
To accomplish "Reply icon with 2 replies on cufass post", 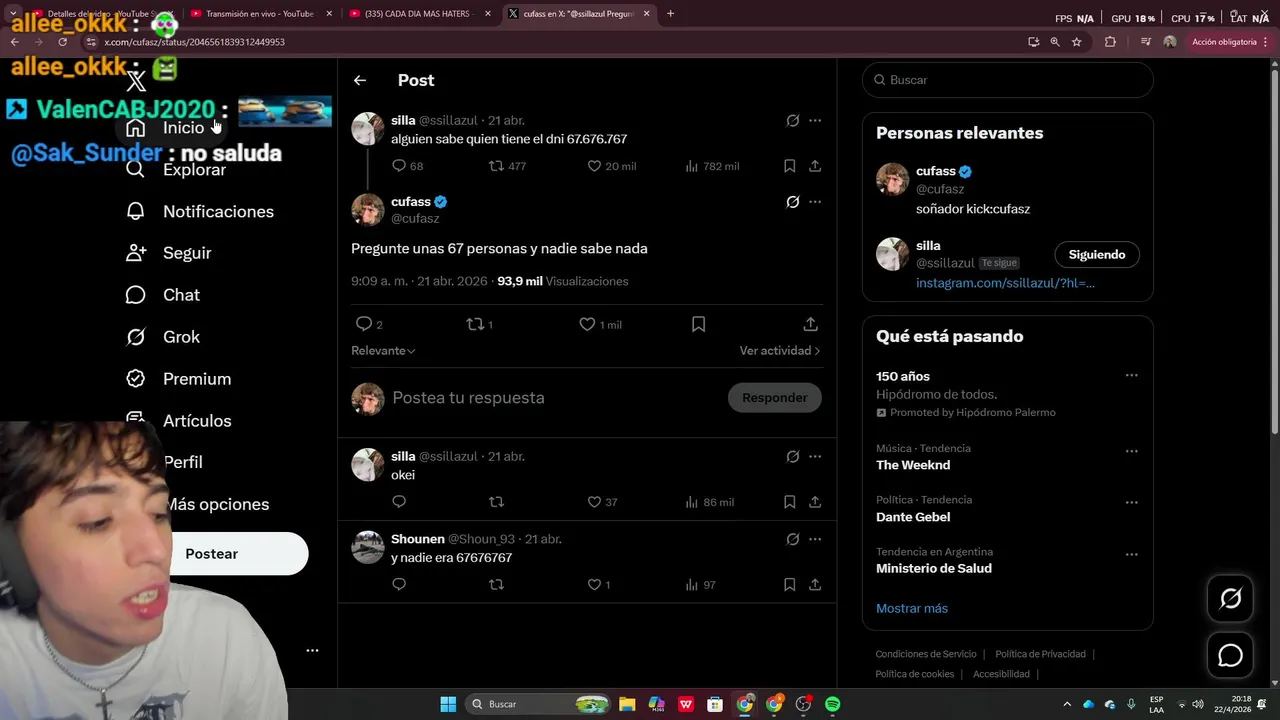I will pyautogui.click(x=364, y=324).
